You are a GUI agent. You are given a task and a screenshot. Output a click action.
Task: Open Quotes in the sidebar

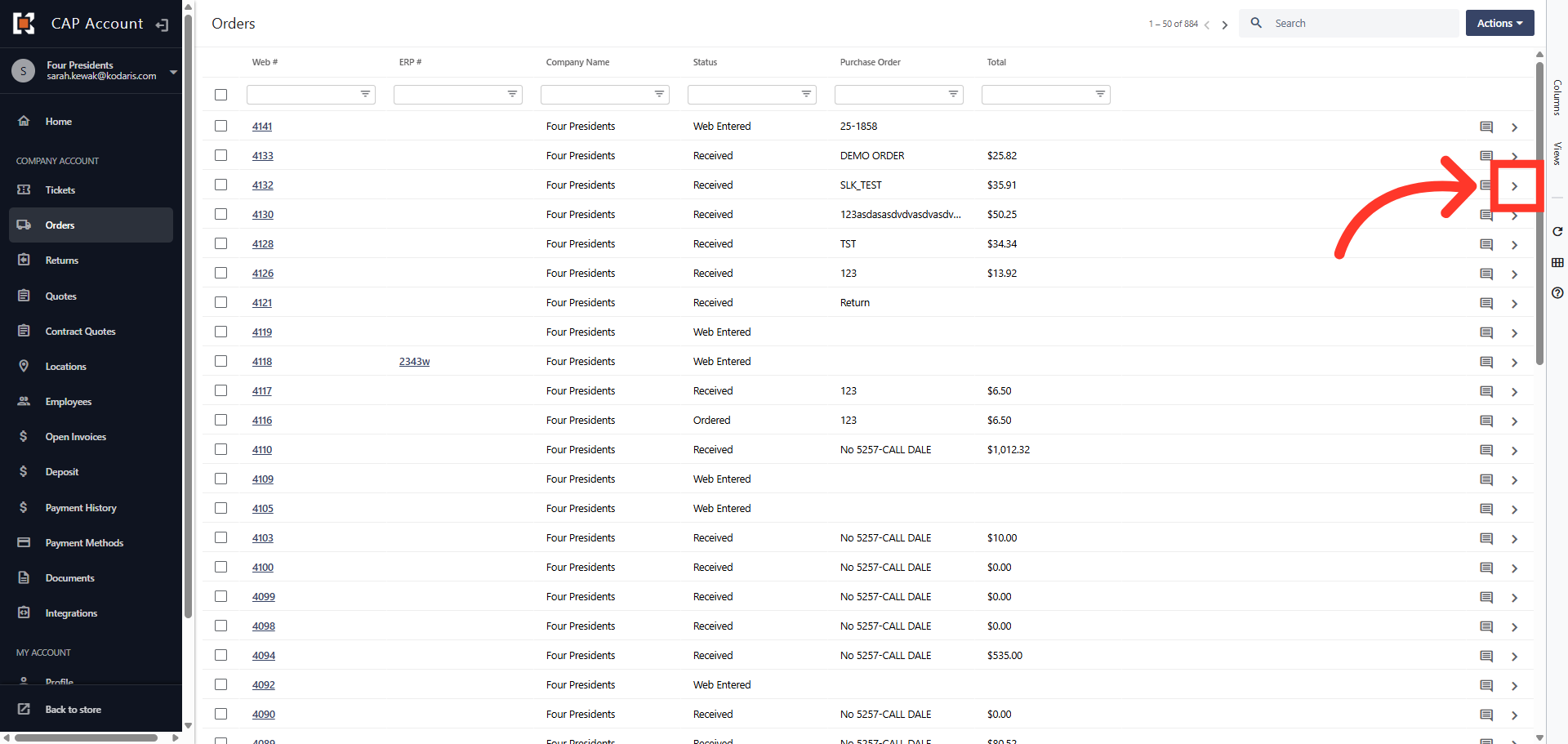point(91,296)
